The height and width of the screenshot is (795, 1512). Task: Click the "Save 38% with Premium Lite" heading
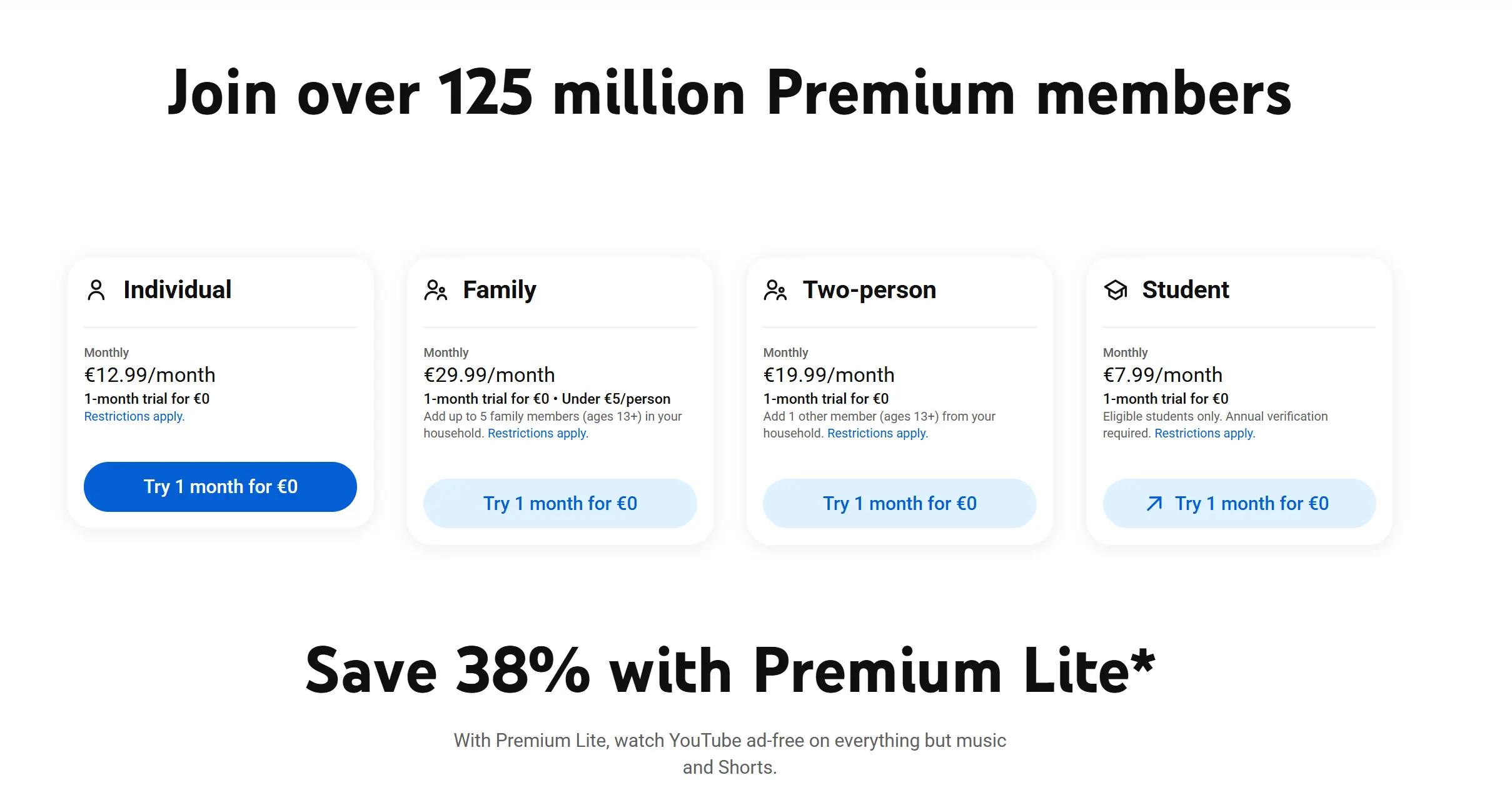(x=729, y=671)
